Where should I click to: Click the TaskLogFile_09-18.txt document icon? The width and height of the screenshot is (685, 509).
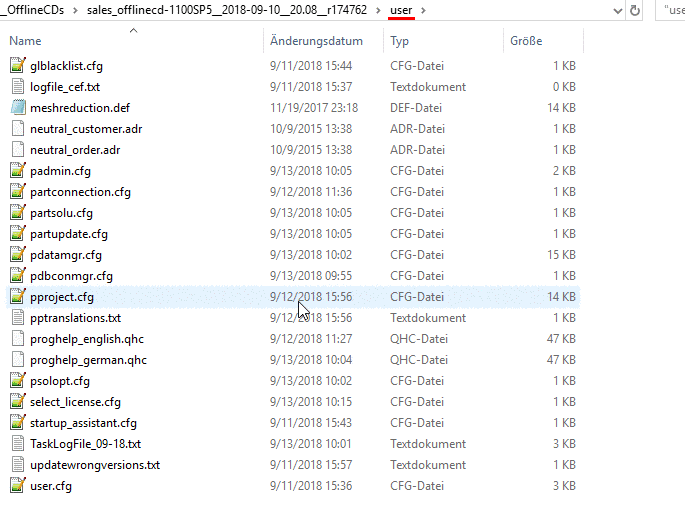pyautogui.click(x=17, y=443)
